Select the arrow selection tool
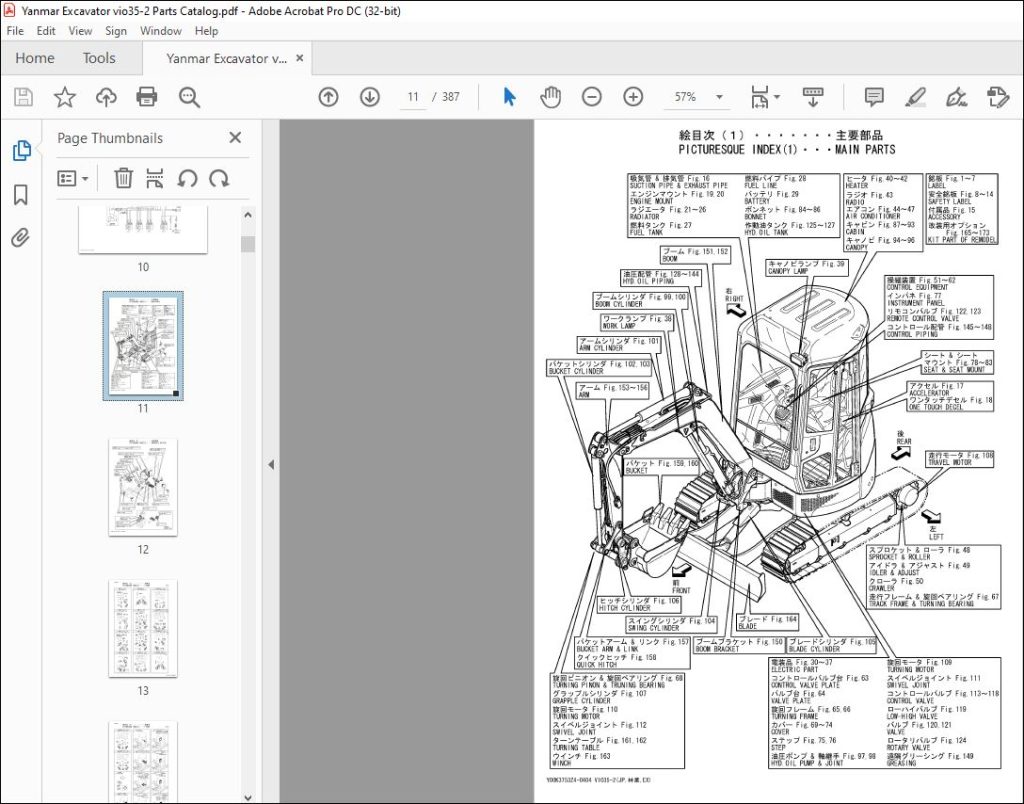 (509, 97)
